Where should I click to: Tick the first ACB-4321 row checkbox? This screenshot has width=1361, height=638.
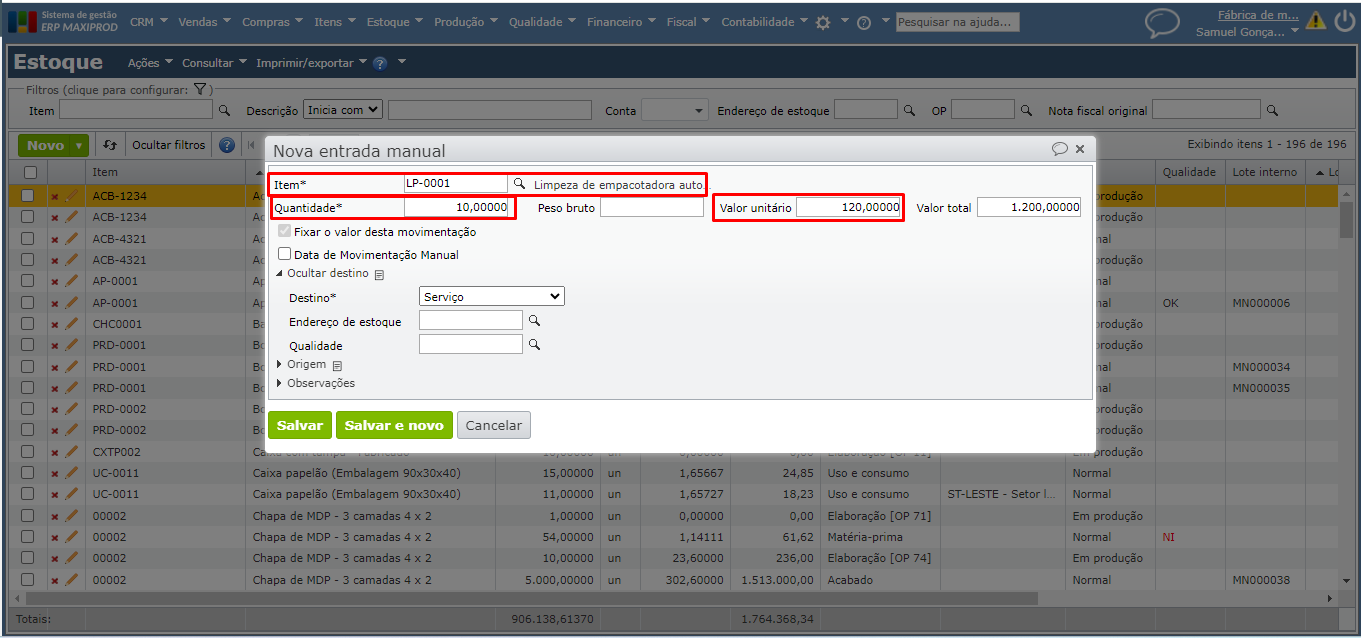click(x=28, y=239)
